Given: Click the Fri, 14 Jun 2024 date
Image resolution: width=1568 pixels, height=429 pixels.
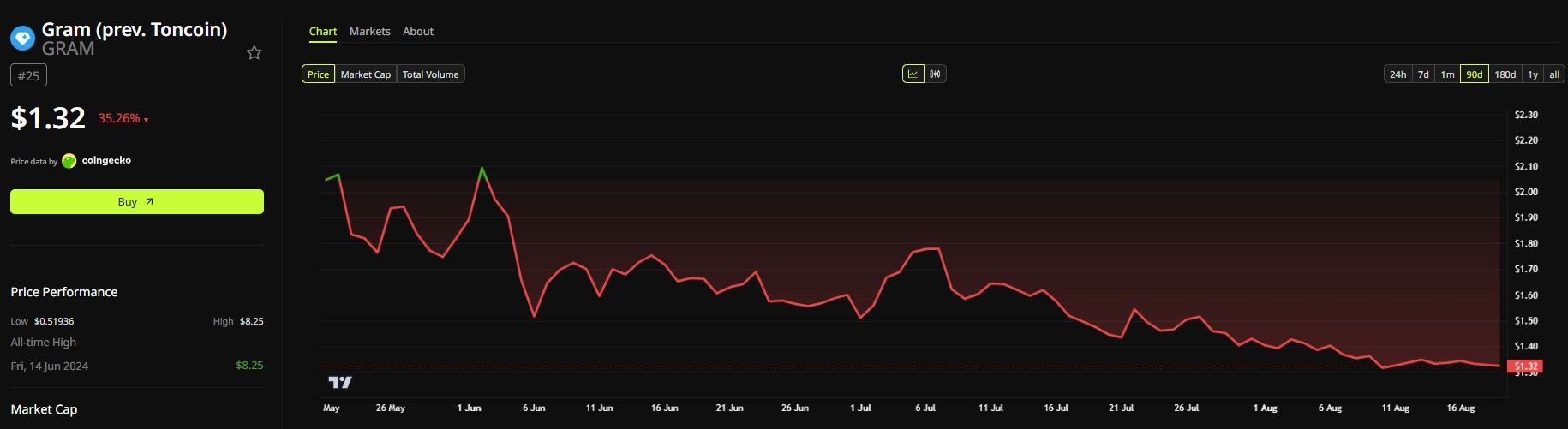Looking at the screenshot, I should [50, 366].
